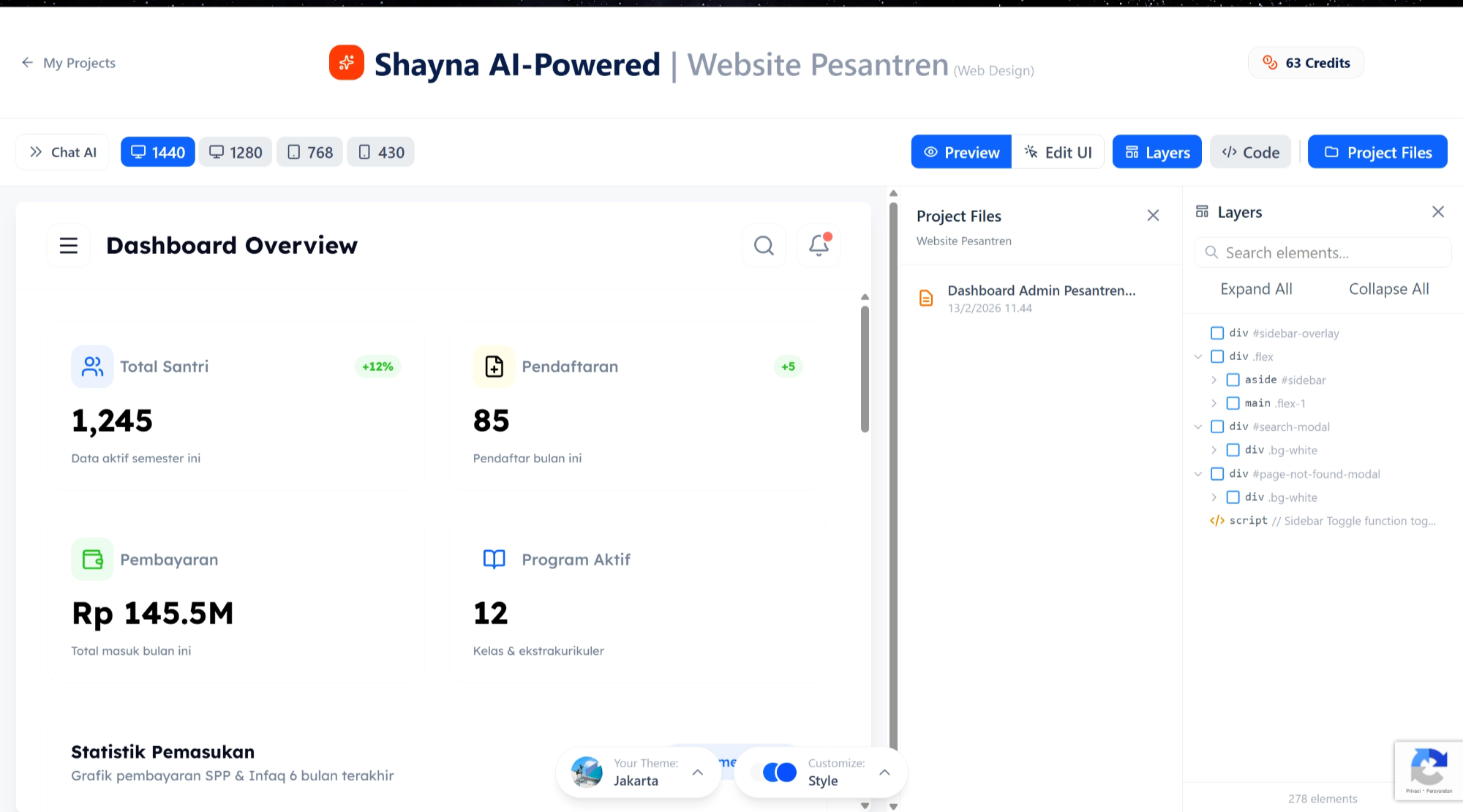Click the Dashboard Admin Pesantren file icon
This screenshot has width=1463, height=812.
[x=926, y=297]
